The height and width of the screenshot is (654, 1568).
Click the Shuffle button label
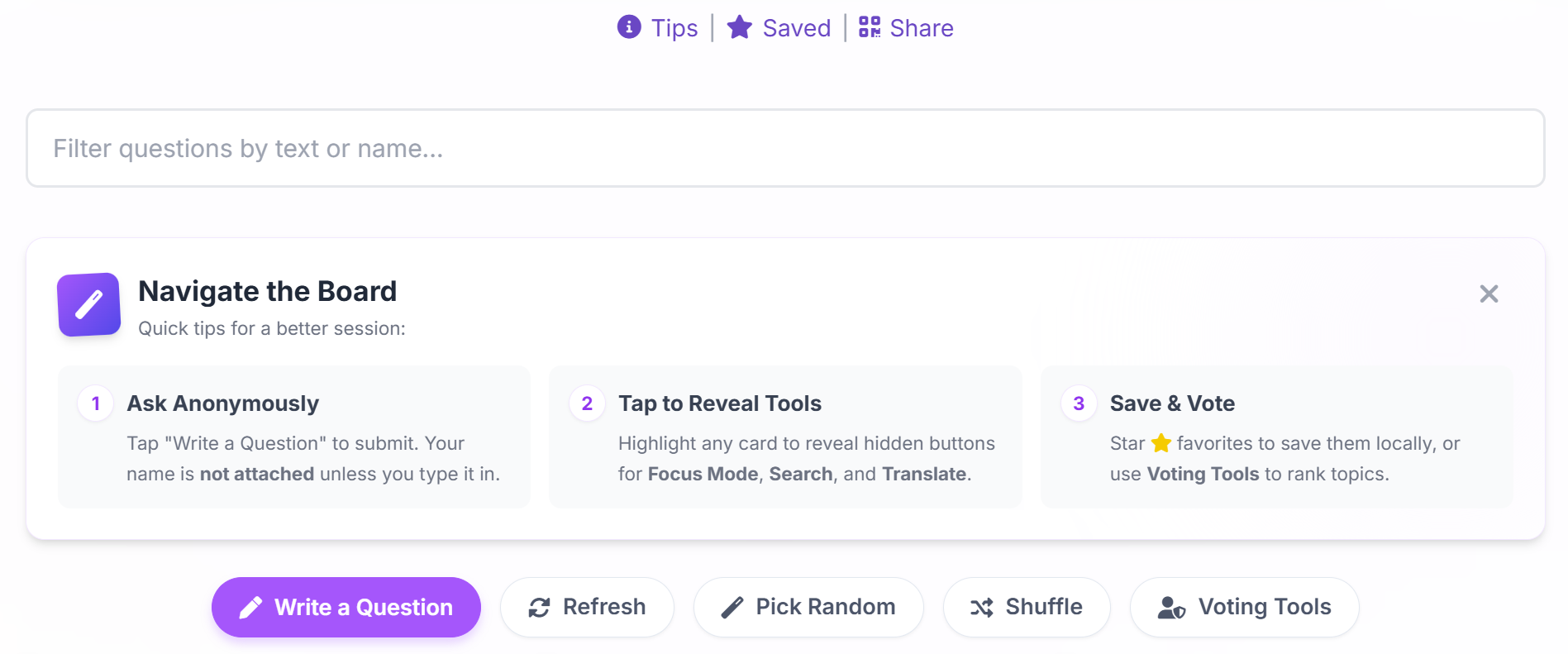click(x=1043, y=607)
